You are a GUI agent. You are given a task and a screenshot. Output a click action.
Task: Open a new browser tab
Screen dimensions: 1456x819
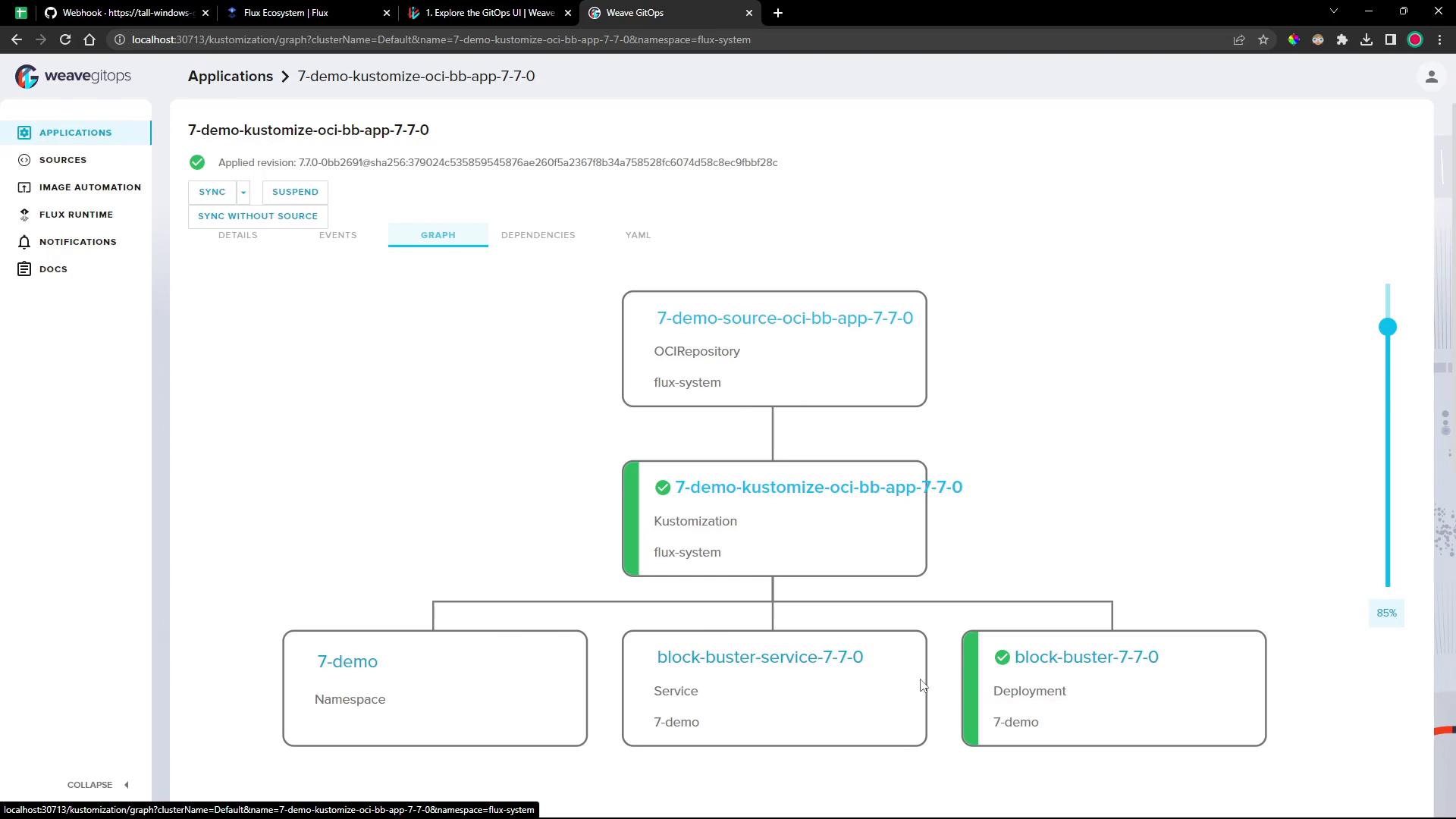pos(778,13)
